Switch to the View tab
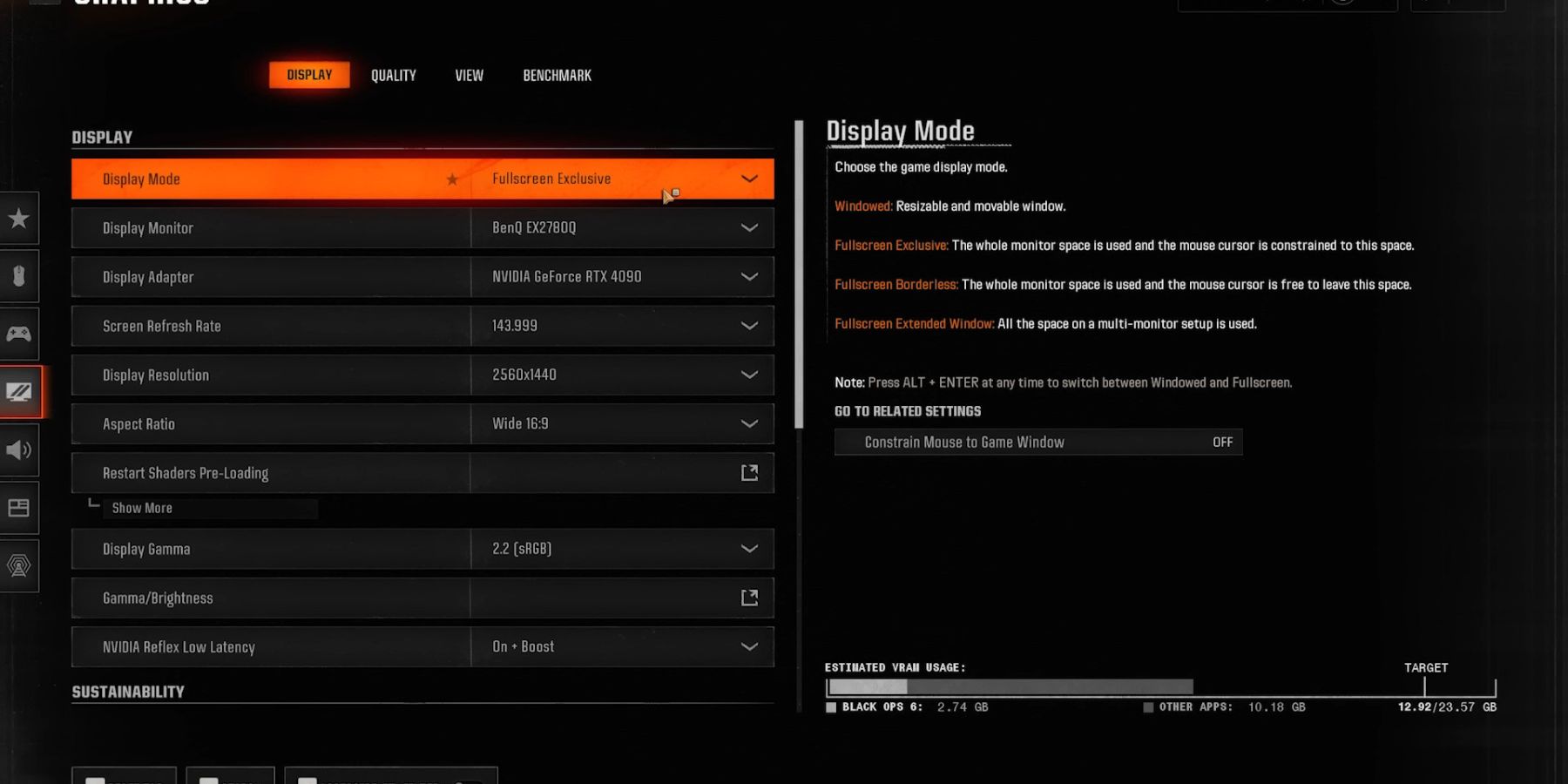This screenshot has width=1568, height=784. [x=469, y=76]
